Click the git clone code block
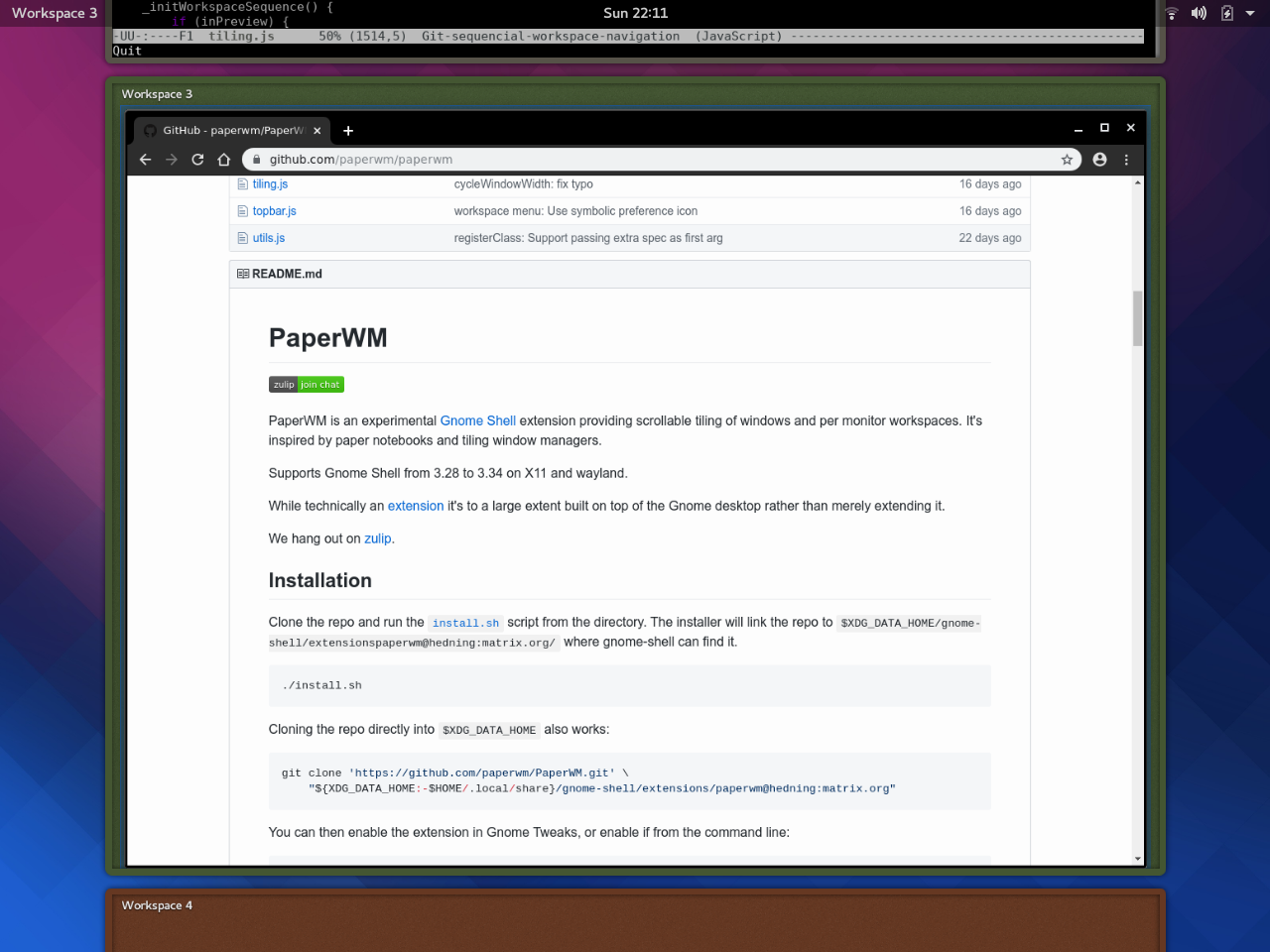The width and height of the screenshot is (1270, 952). tap(629, 781)
